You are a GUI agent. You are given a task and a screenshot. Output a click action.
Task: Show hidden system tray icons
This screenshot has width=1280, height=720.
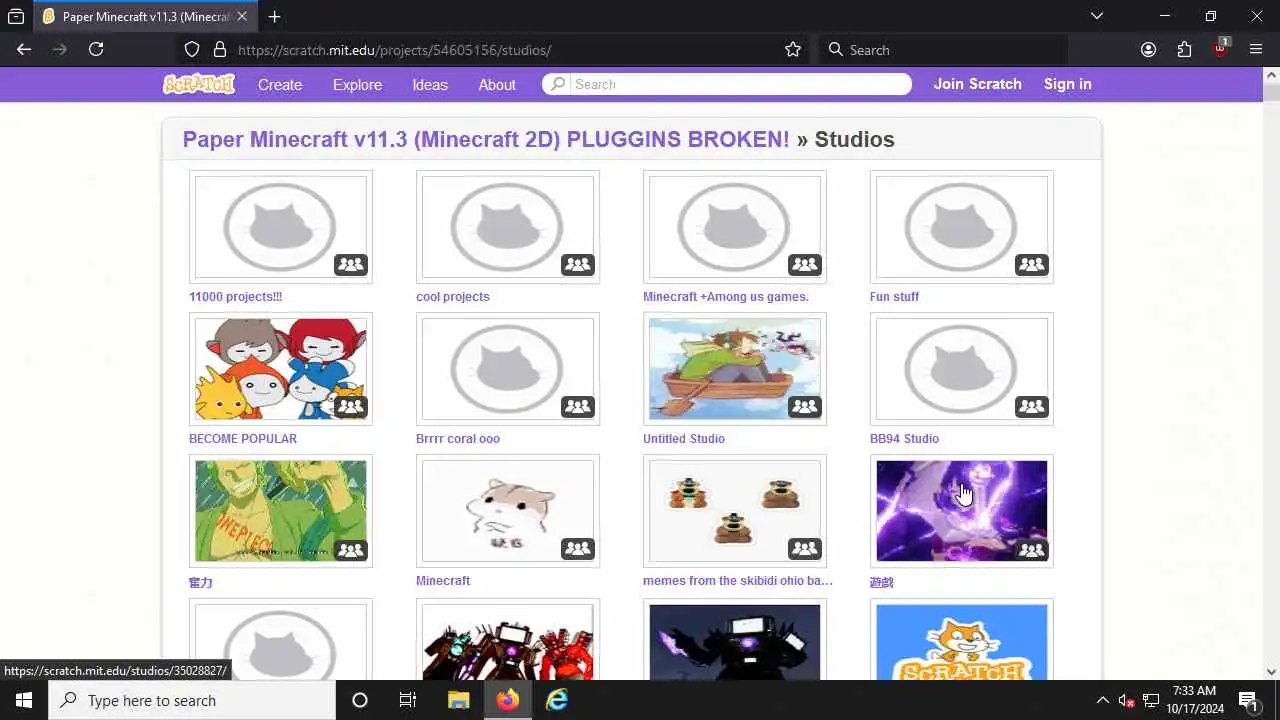1102,700
